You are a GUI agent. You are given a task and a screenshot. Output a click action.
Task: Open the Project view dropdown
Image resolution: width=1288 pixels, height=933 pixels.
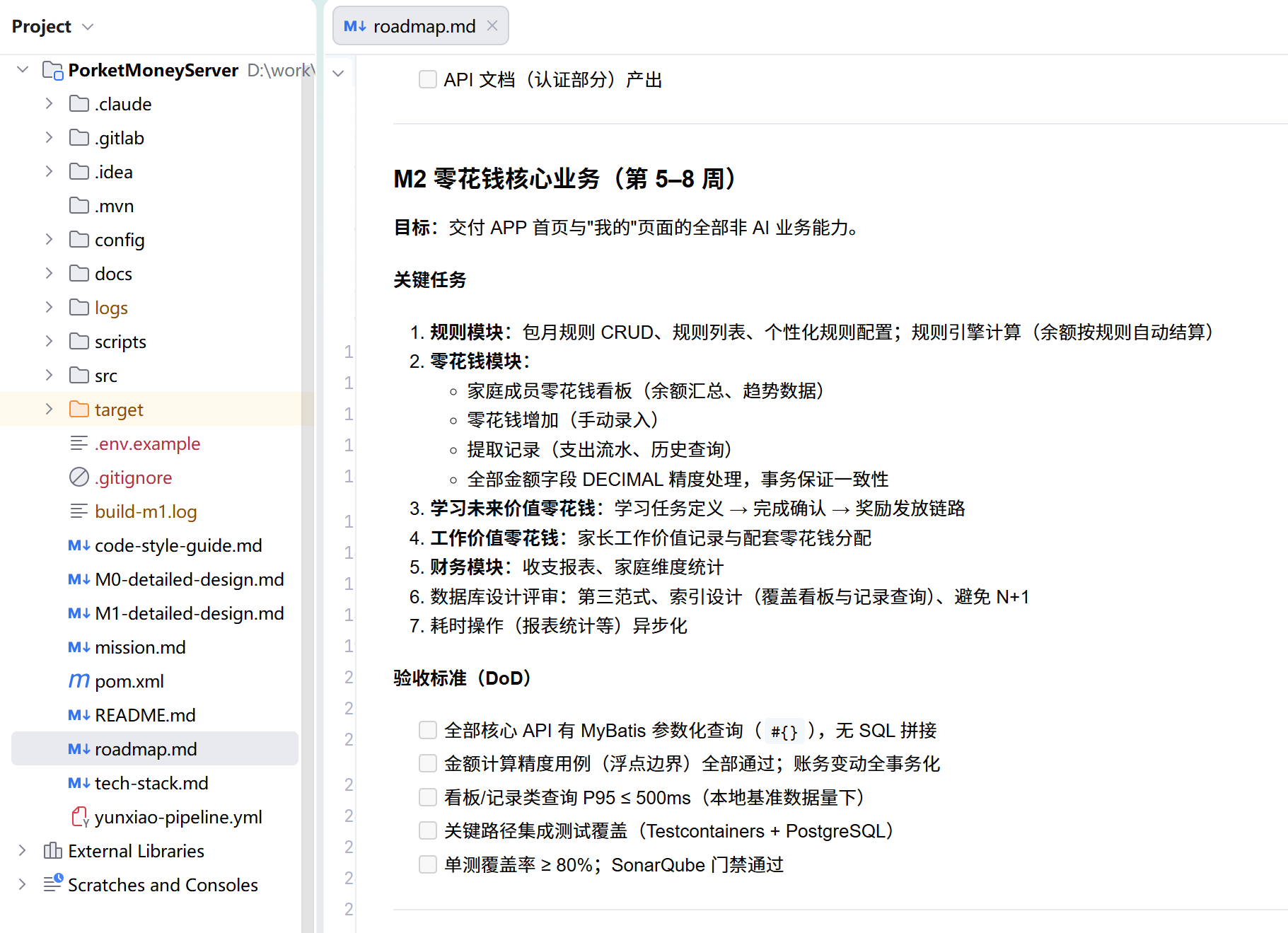(x=88, y=27)
